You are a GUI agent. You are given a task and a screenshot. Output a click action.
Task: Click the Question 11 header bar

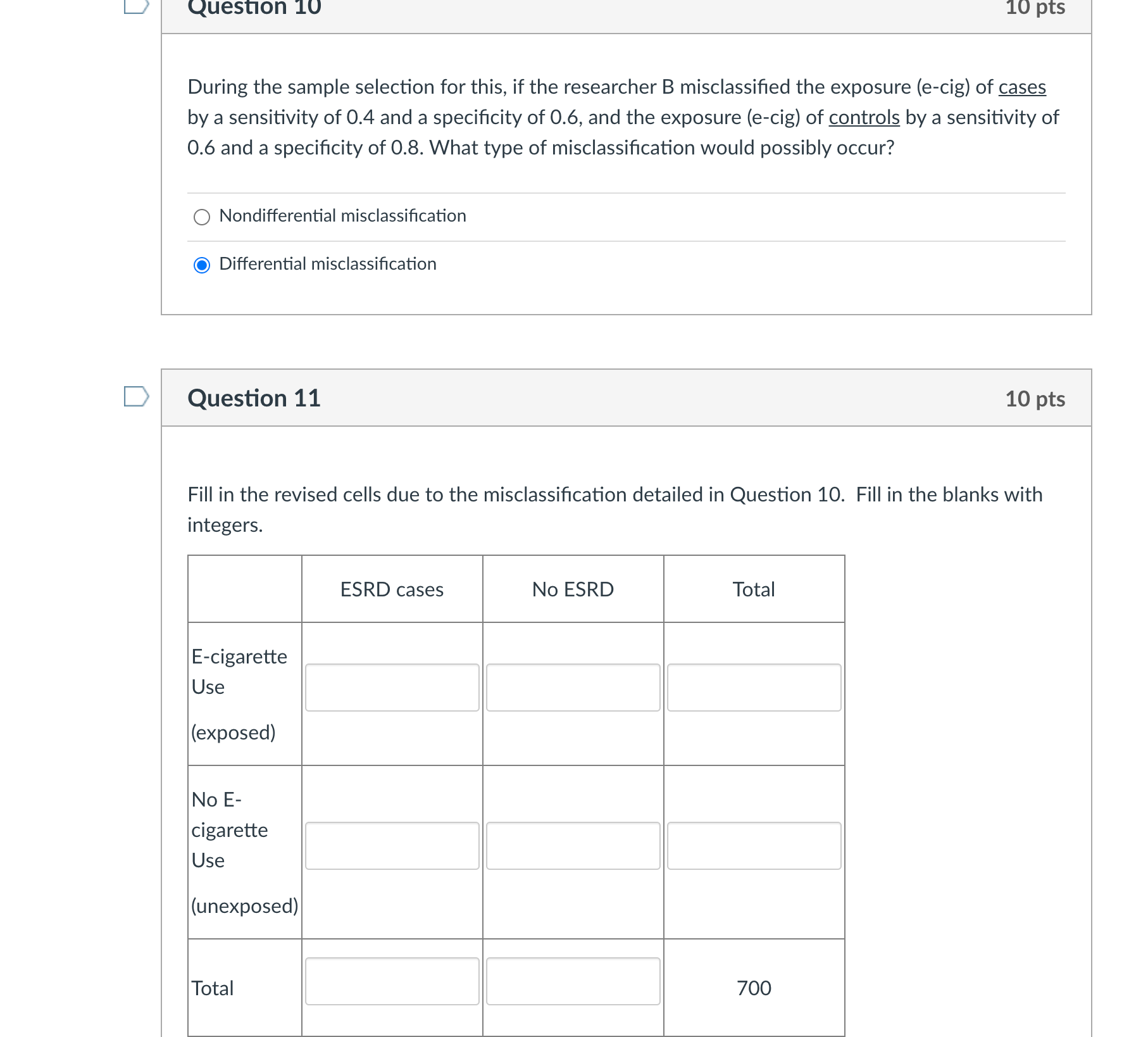(x=627, y=398)
